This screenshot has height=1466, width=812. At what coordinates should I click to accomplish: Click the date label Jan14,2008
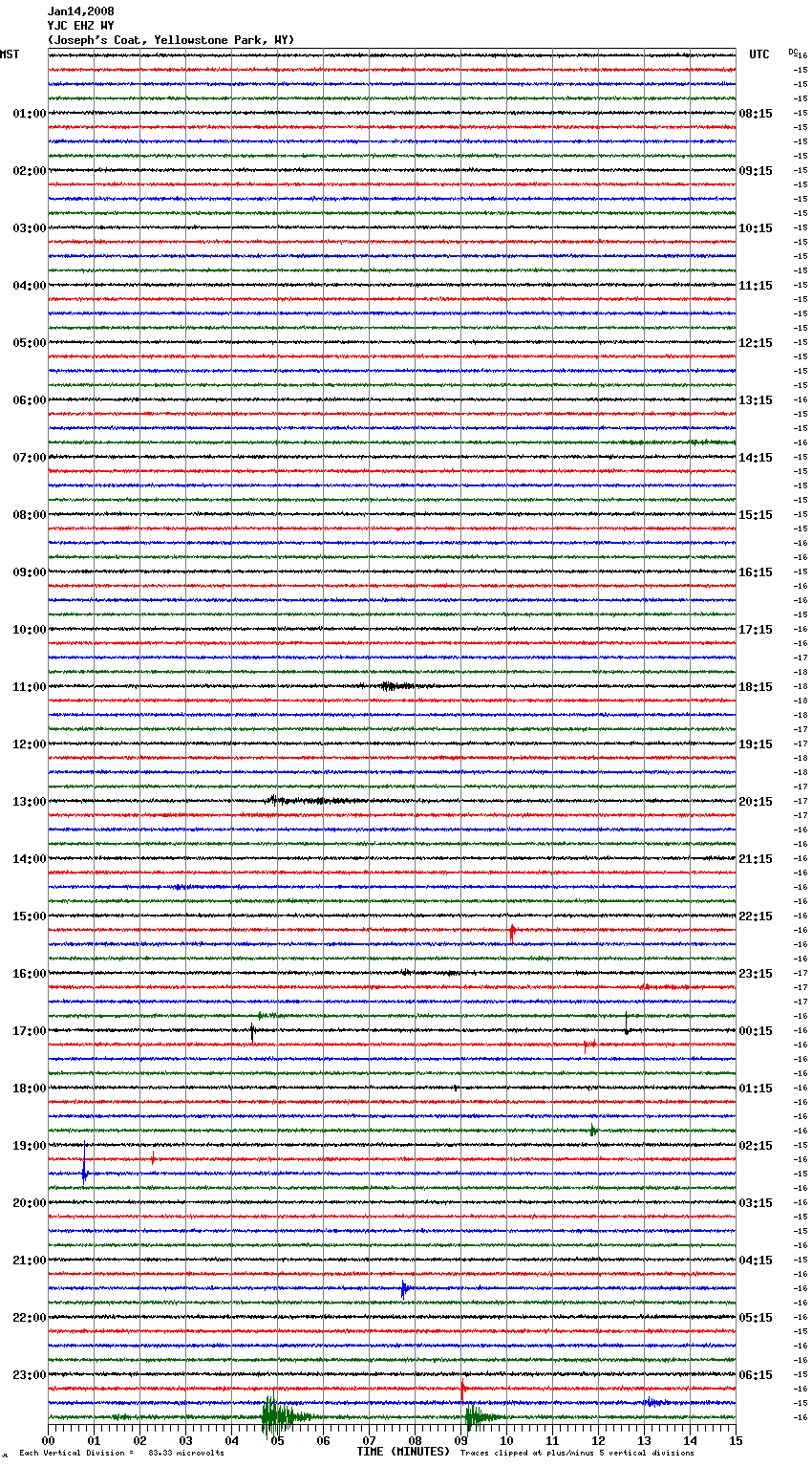80,11
